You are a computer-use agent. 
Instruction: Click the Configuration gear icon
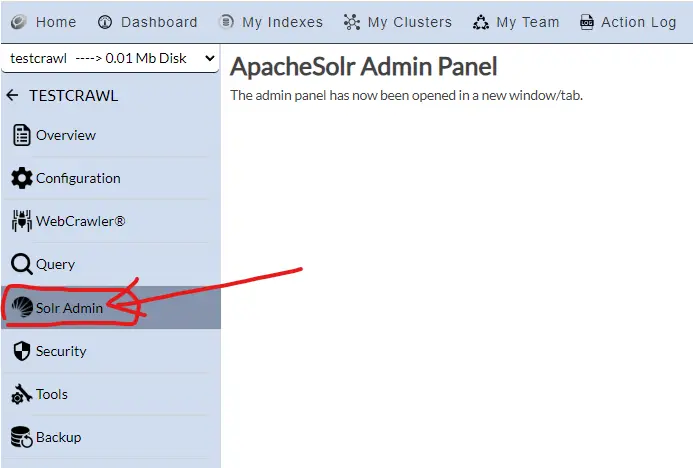[21, 178]
